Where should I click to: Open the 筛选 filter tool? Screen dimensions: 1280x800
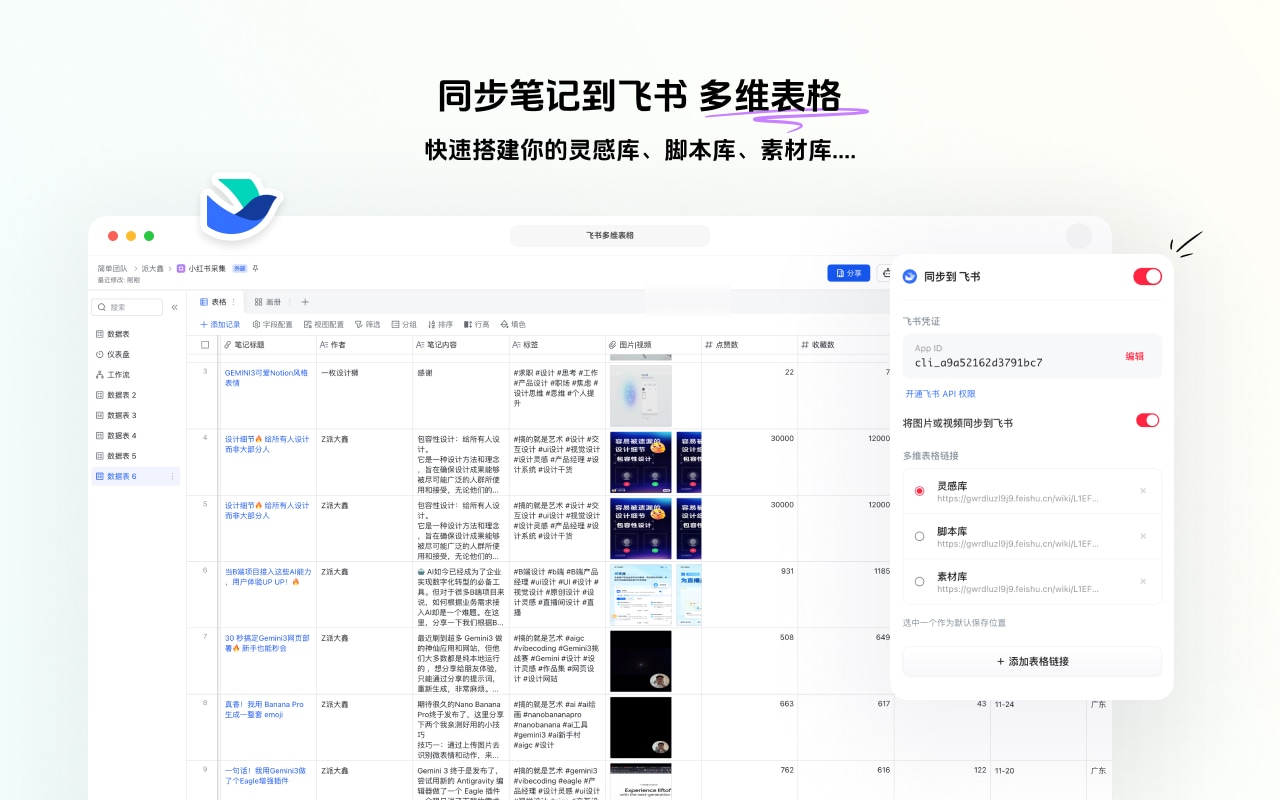(367, 324)
